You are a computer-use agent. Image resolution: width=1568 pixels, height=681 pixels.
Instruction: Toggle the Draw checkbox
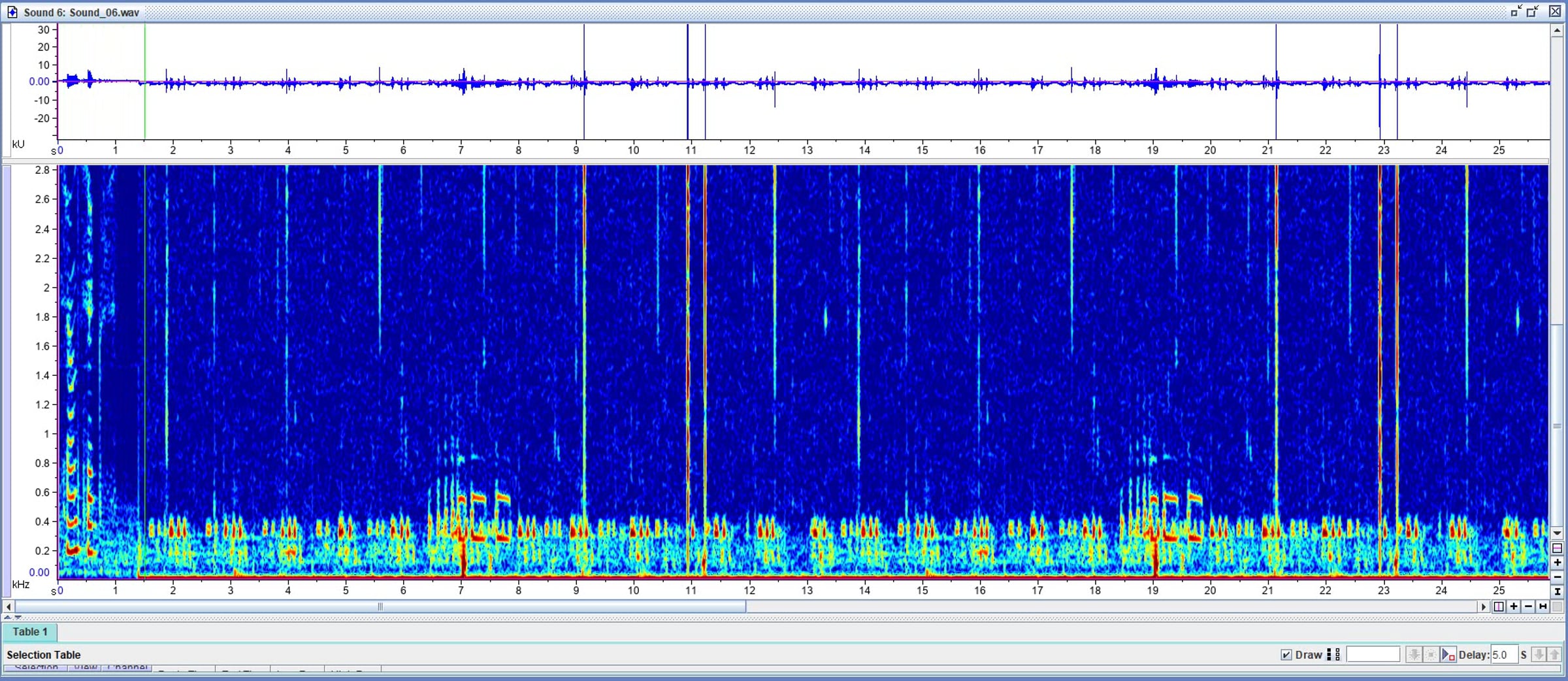coord(1286,655)
